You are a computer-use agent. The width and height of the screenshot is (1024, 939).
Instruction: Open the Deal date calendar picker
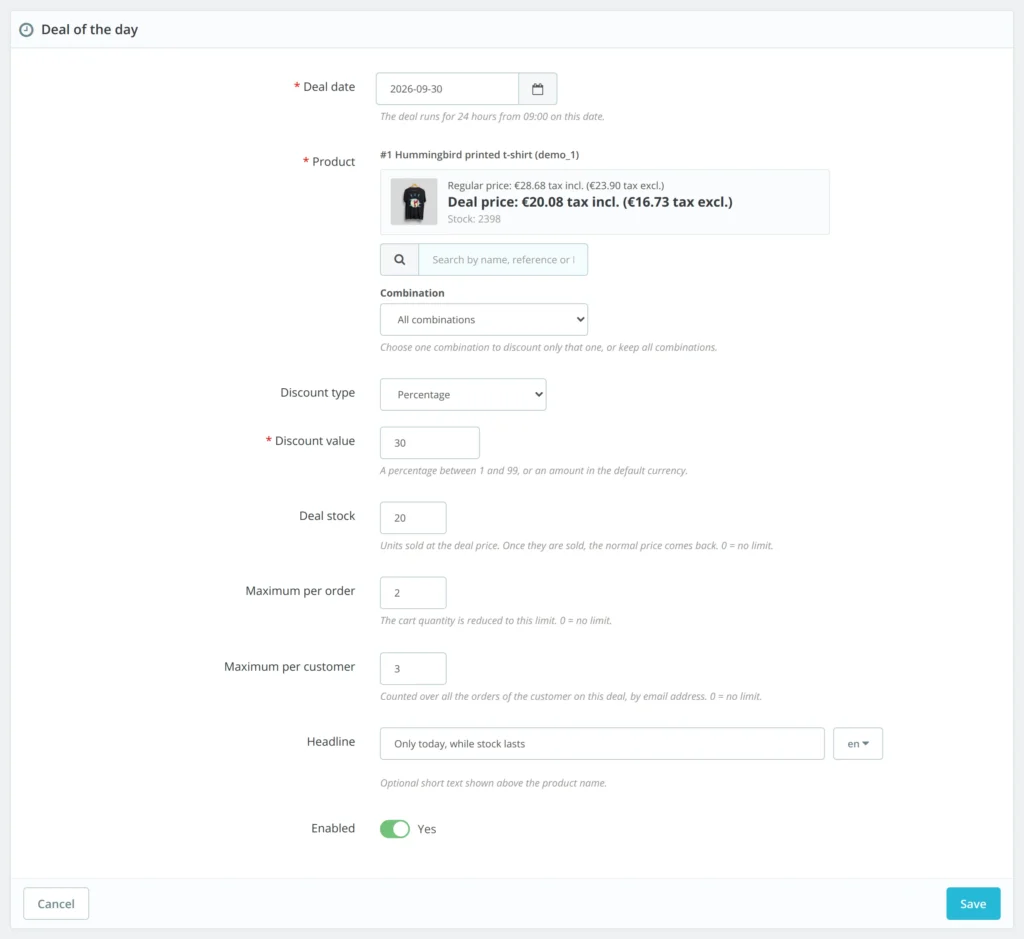point(537,89)
